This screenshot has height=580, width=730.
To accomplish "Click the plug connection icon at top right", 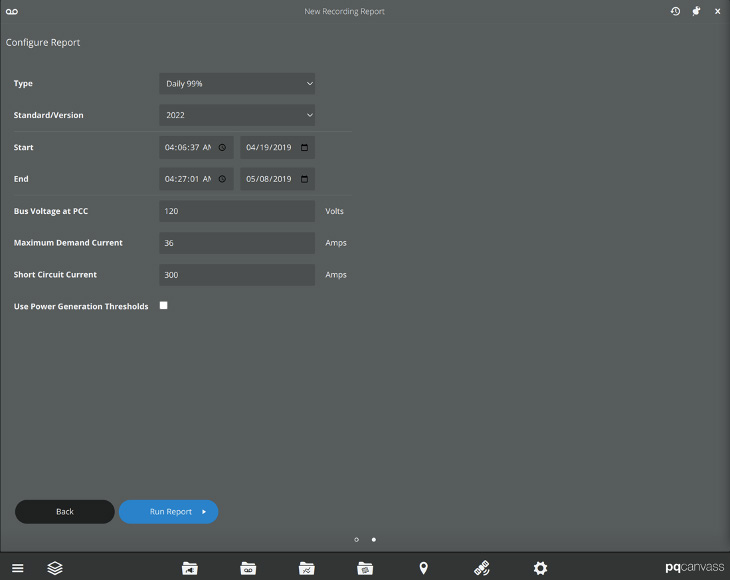I will pyautogui.click(x=696, y=11).
